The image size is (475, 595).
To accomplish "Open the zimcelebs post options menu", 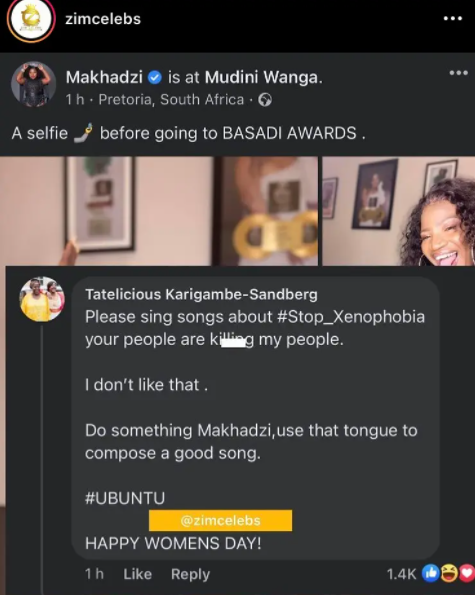I will (x=453, y=18).
